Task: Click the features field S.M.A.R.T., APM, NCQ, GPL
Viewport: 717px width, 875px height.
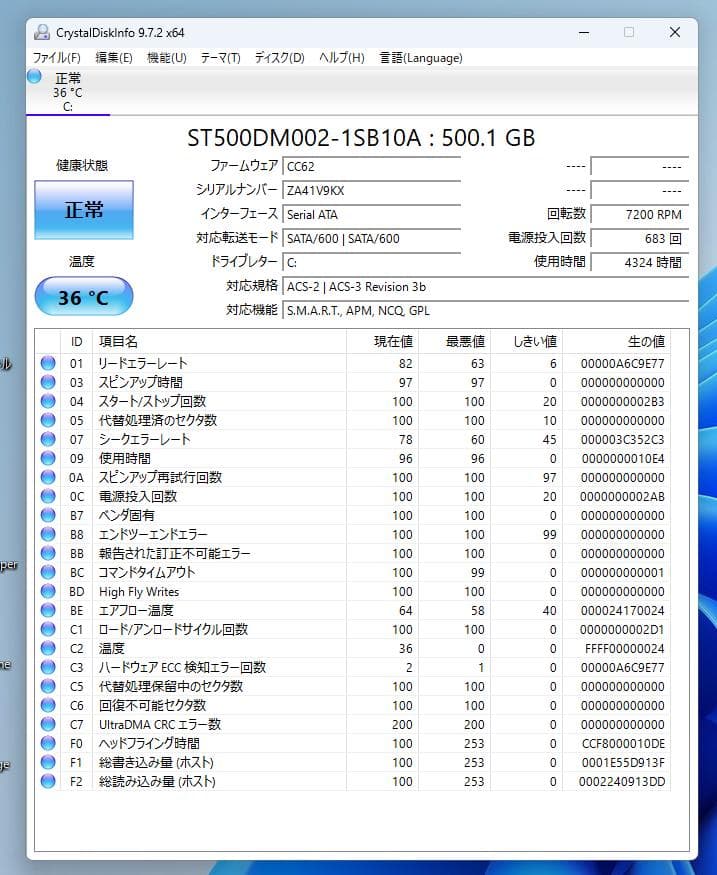Action: pyautogui.click(x=485, y=310)
